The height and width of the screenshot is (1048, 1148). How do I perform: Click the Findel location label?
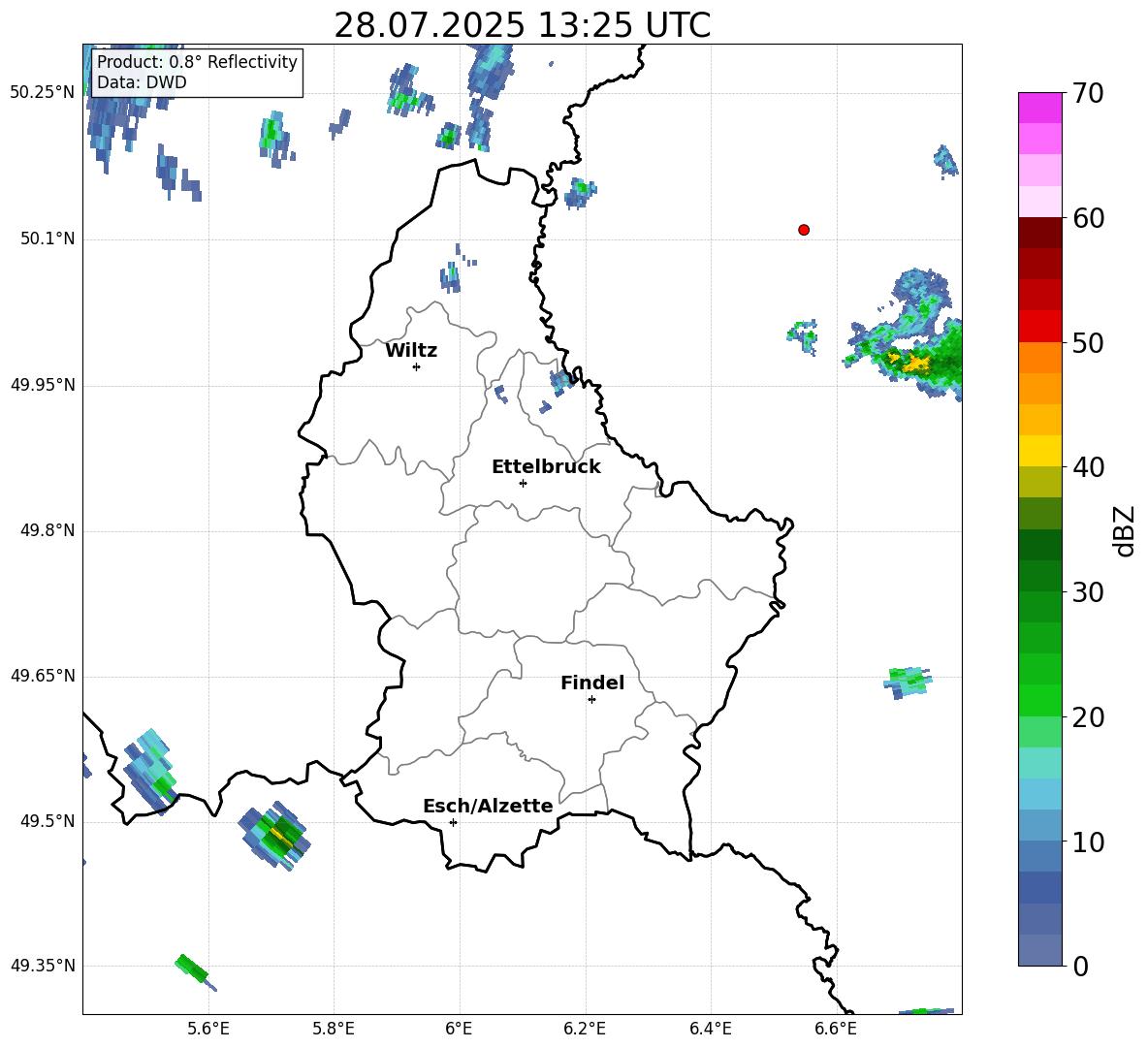coord(592,683)
